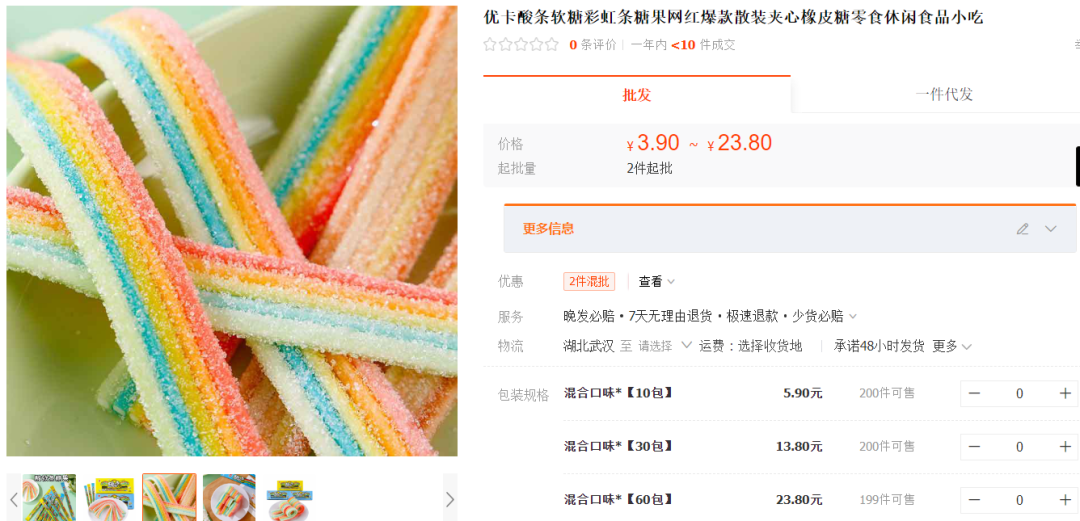
Task: Open the 请选择 destination dropdown
Action: (665, 345)
